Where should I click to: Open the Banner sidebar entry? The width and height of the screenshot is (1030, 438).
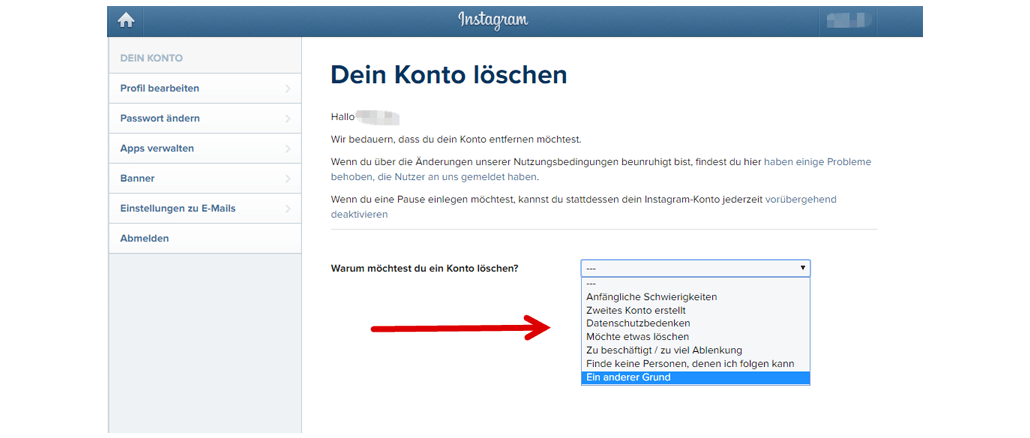[204, 179]
